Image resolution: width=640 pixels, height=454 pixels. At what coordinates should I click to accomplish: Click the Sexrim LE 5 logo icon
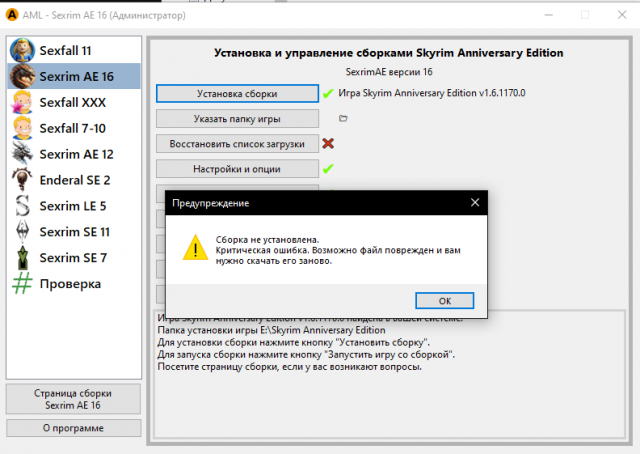[x=22, y=206]
